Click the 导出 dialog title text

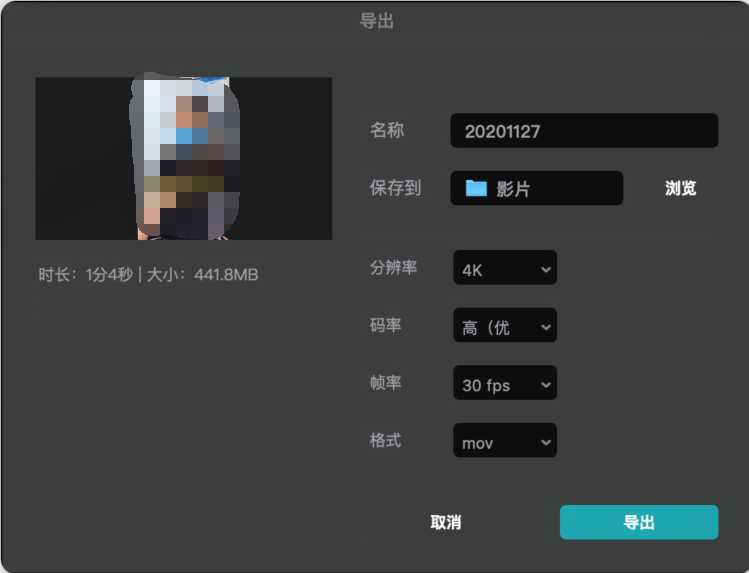point(377,21)
